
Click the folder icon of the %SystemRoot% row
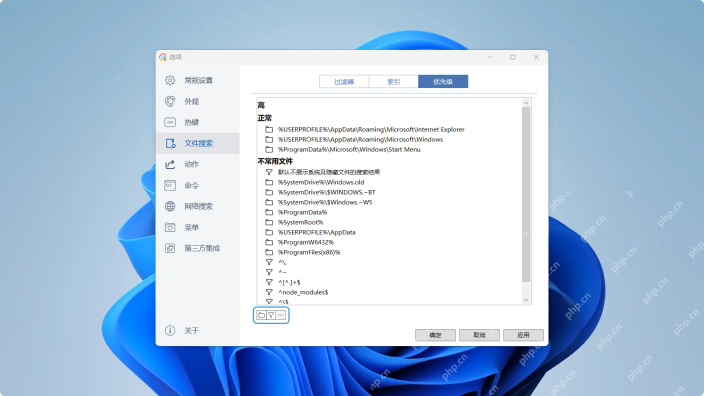269,222
